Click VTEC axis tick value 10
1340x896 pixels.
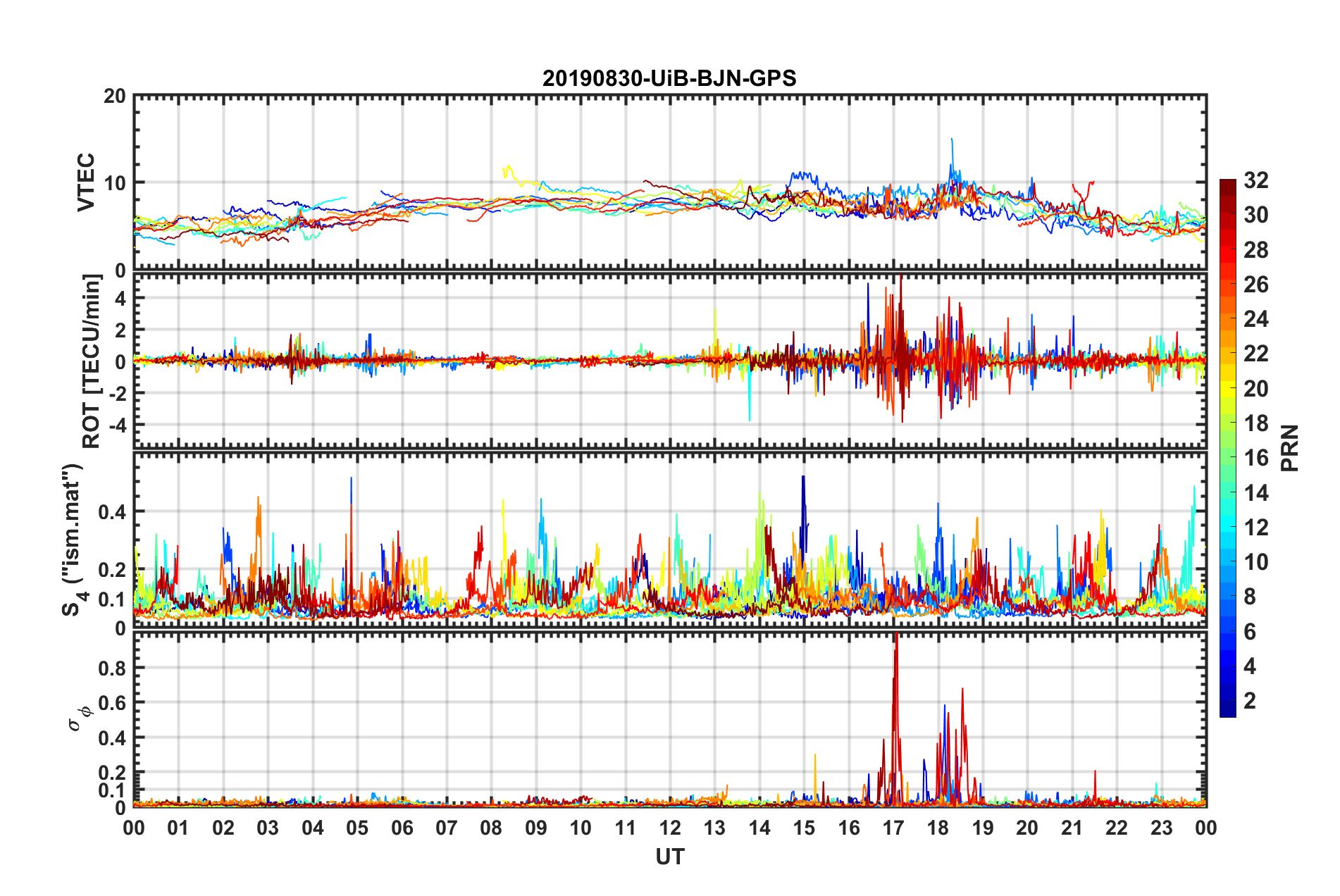point(115,183)
